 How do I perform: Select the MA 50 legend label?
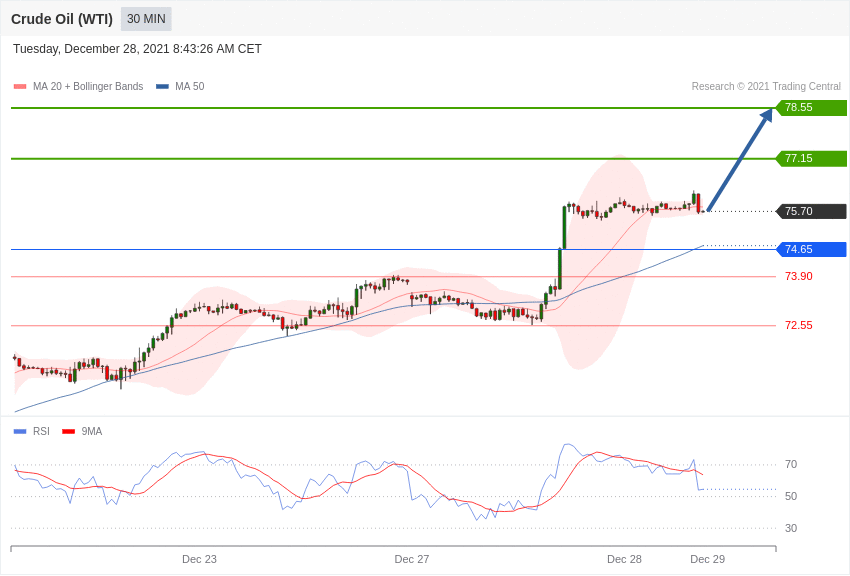[x=190, y=87]
